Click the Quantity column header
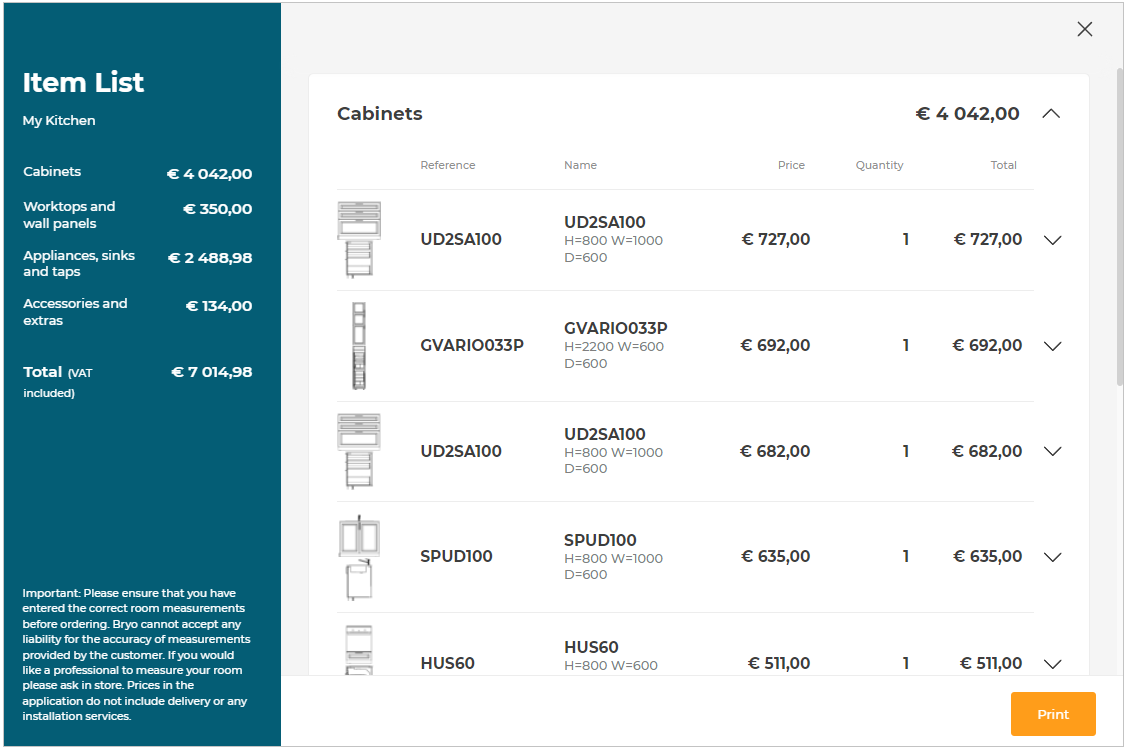Screen dimensions: 1128x749 pyautogui.click(x=879, y=165)
